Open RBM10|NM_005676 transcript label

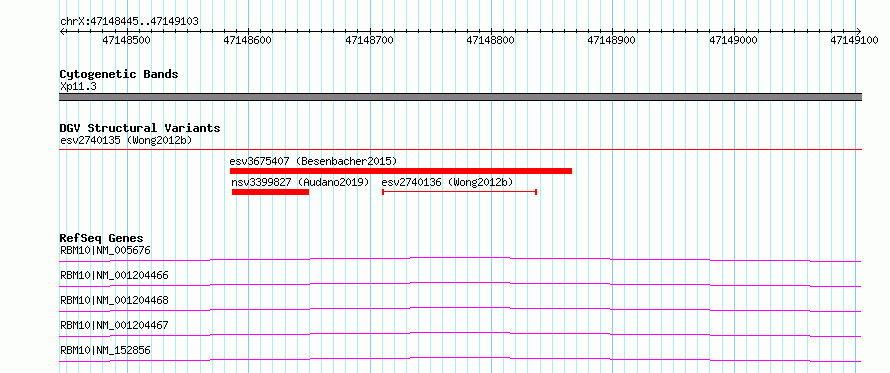pos(106,250)
